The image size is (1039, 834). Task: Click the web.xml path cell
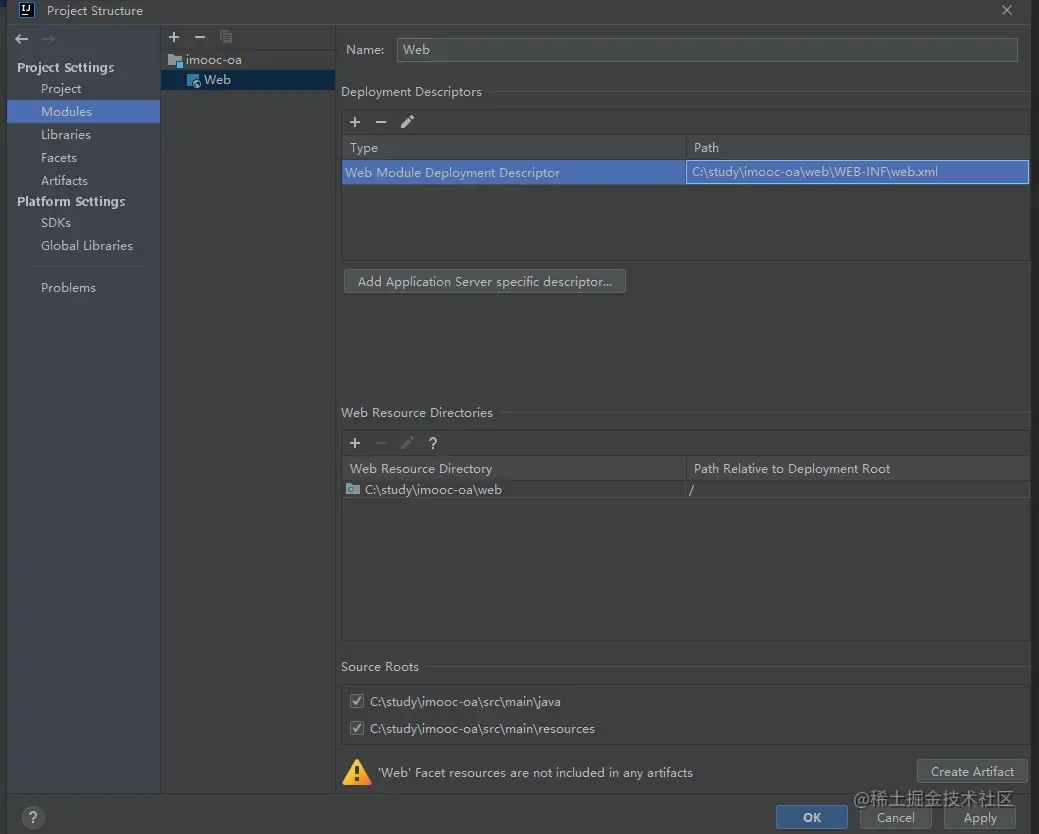click(857, 172)
